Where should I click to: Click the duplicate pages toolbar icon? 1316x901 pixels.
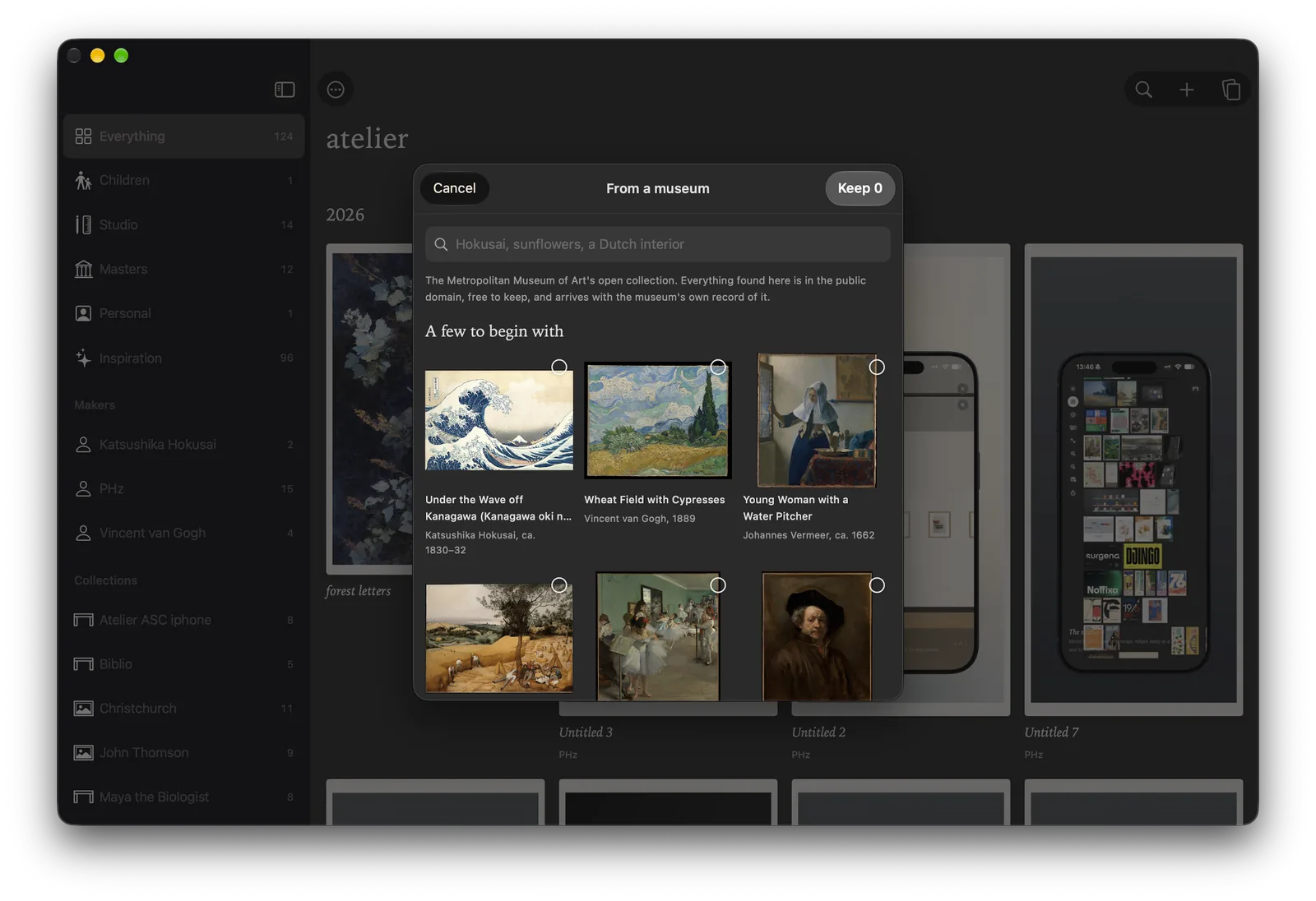pos(1231,90)
